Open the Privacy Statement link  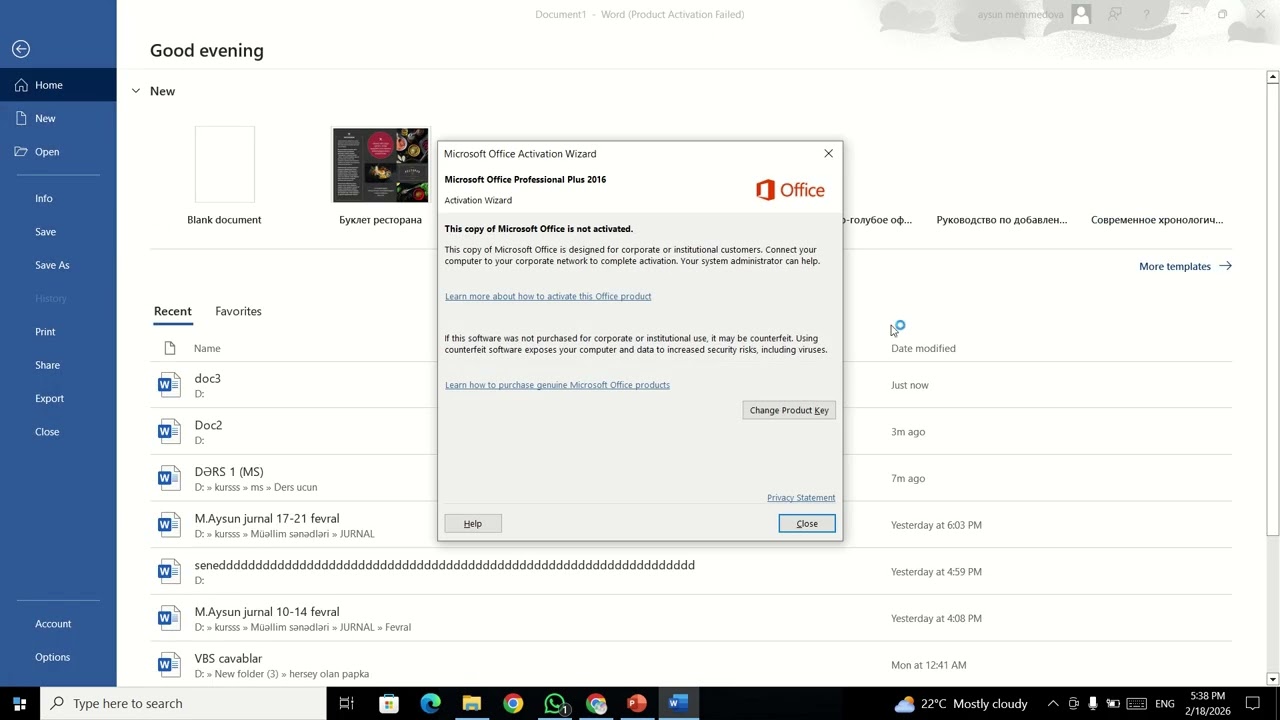801,498
